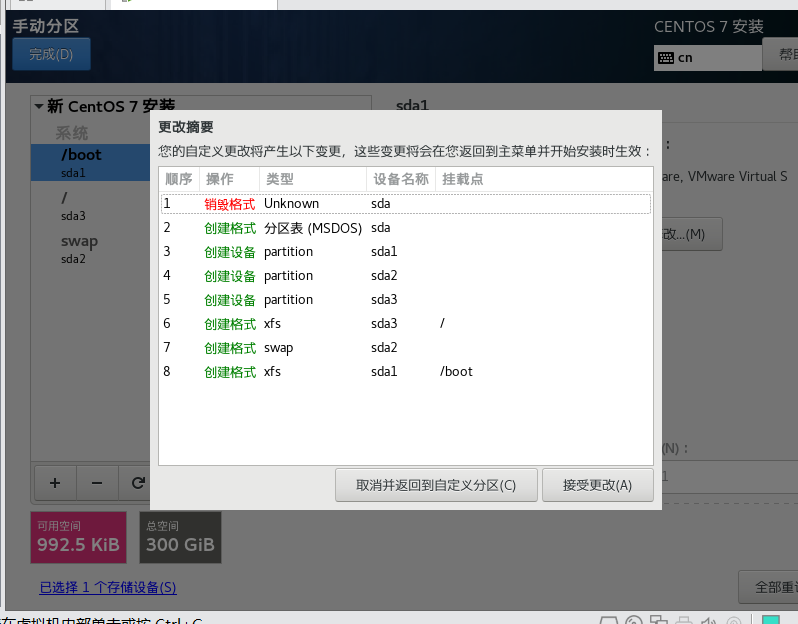Image resolution: width=798 pixels, height=624 pixels.
Task: Open 已选择 1 个存储设备(S) link
Action: point(108,587)
